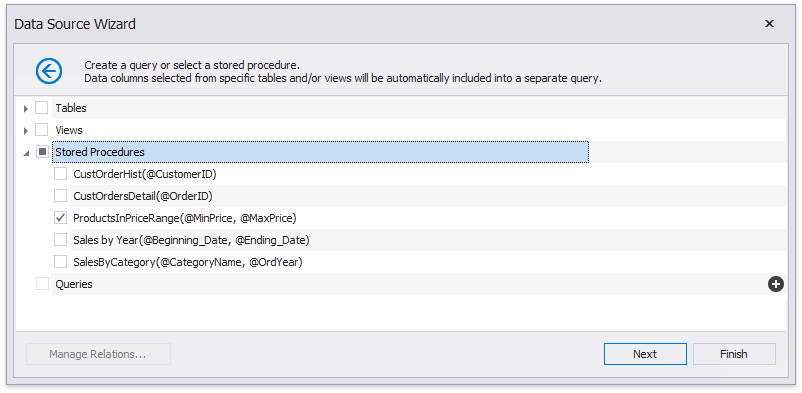
Task: Select the Sales by Year procedure label
Action: 191,240
